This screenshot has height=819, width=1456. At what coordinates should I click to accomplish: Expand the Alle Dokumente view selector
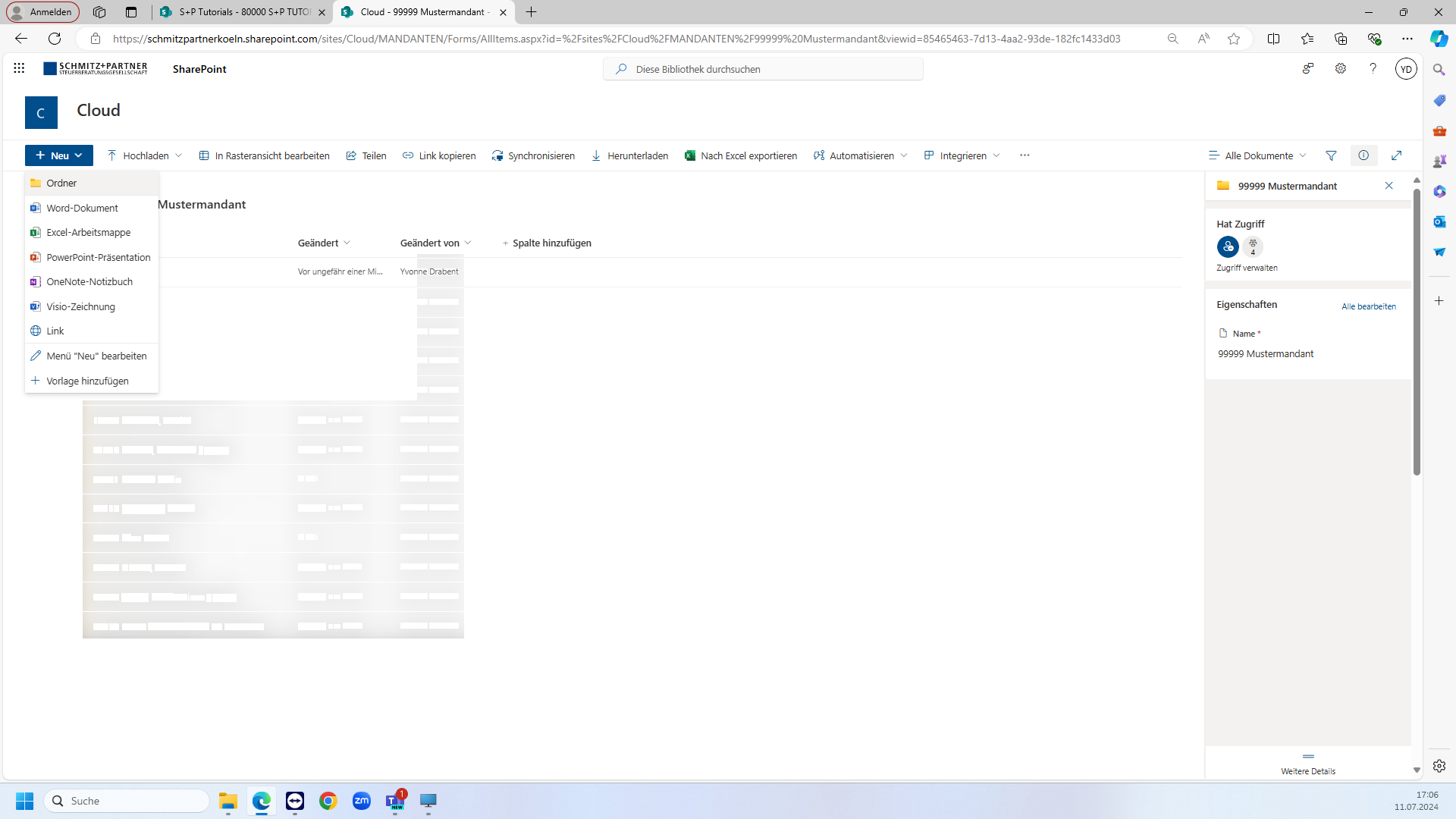1258,155
